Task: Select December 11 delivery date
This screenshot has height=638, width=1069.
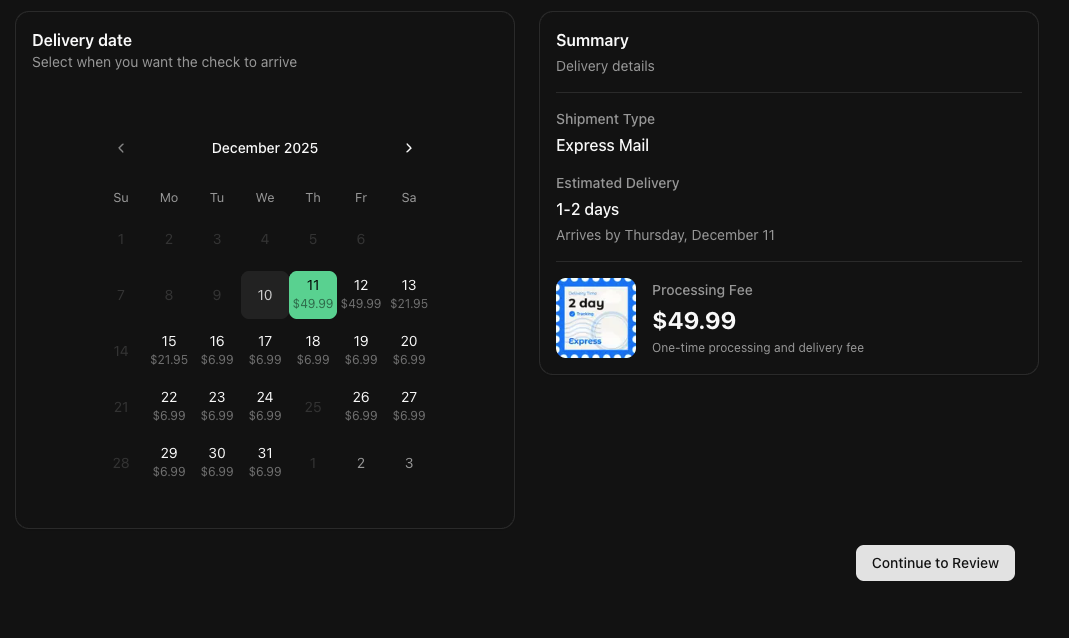Action: pyautogui.click(x=313, y=293)
